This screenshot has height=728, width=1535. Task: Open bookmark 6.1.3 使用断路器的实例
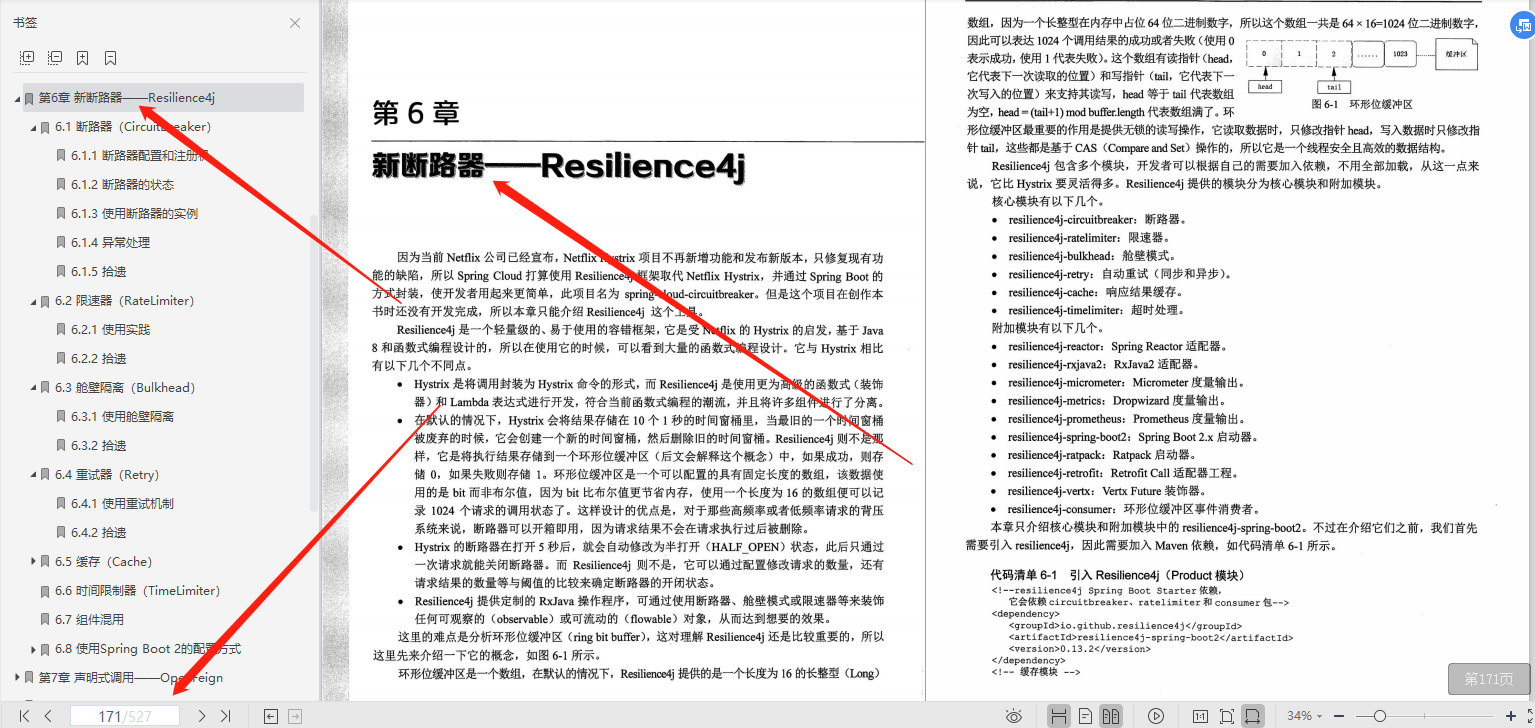[134, 214]
